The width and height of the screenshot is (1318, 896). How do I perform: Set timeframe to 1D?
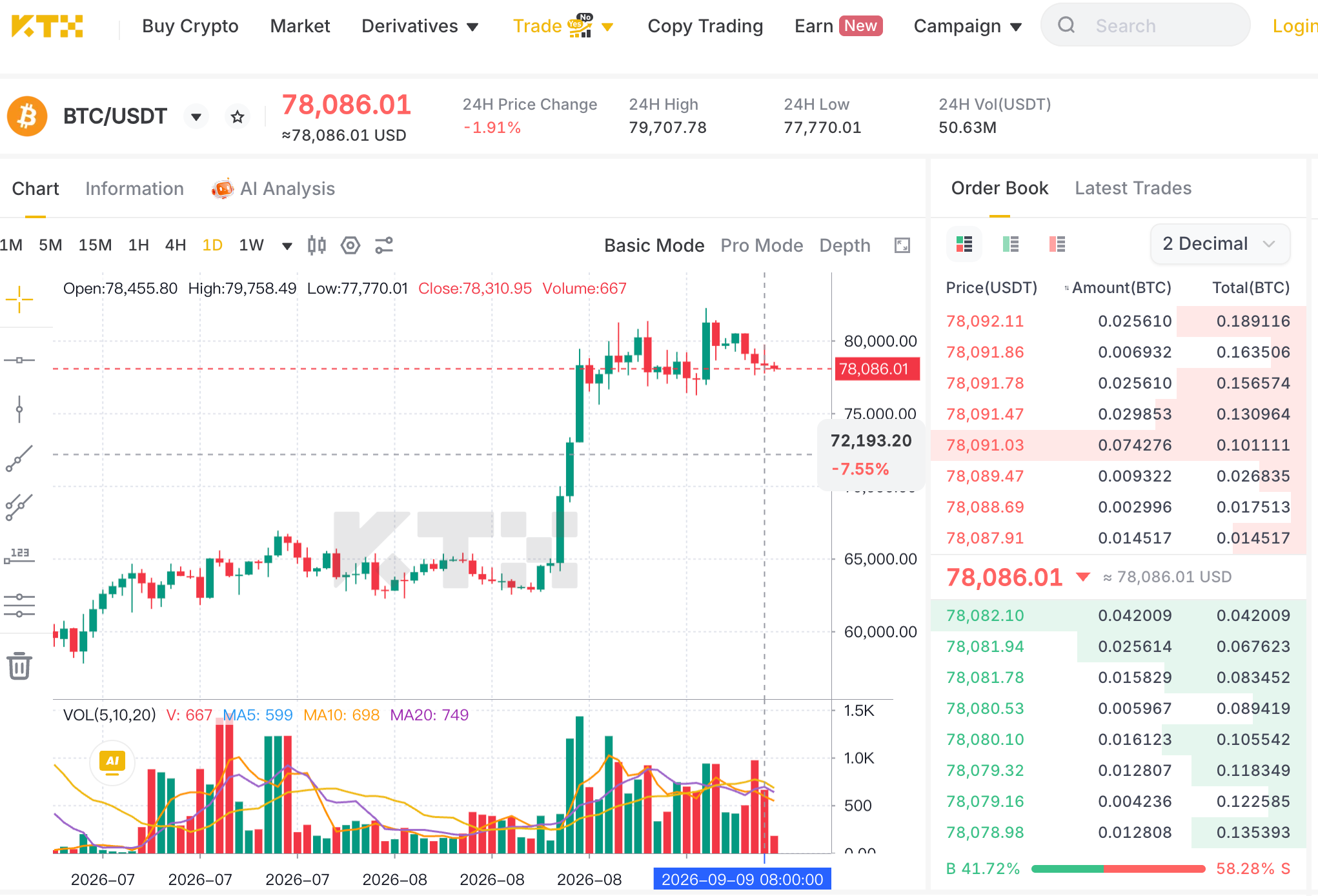coord(212,245)
